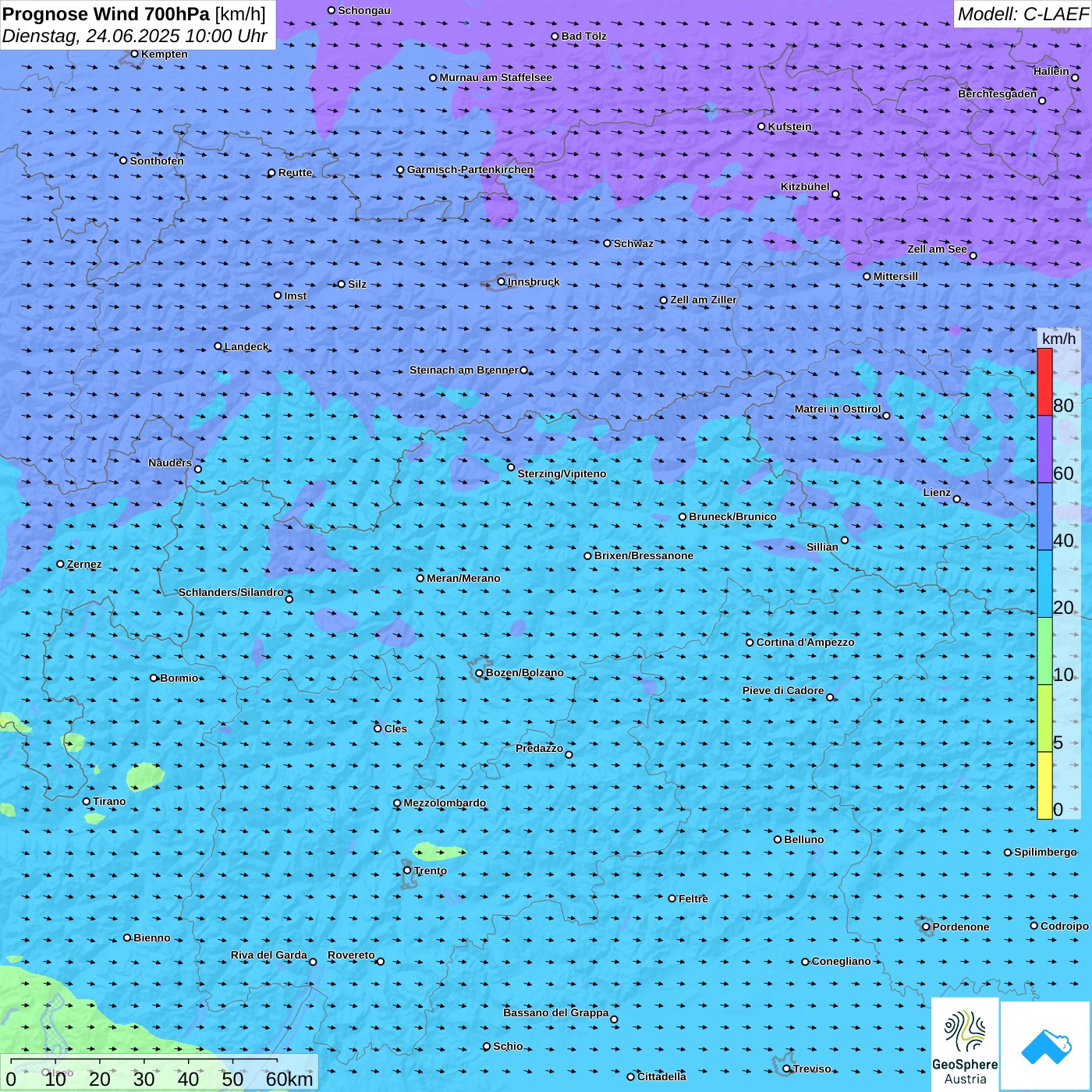Image resolution: width=1092 pixels, height=1092 pixels.
Task: Click the Treviso city marker
Action: tap(787, 1069)
